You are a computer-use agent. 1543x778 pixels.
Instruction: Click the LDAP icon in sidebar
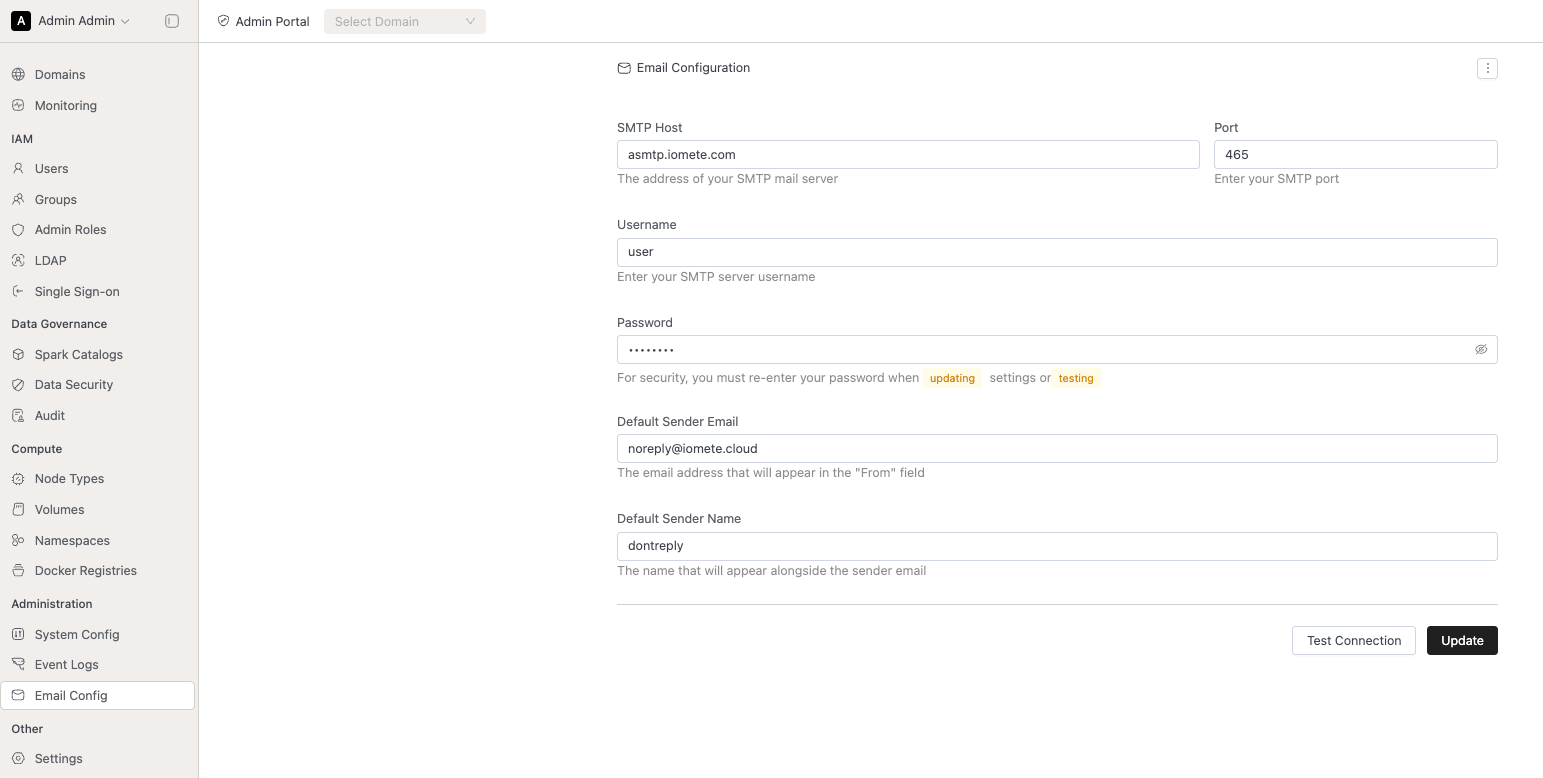coord(18,261)
